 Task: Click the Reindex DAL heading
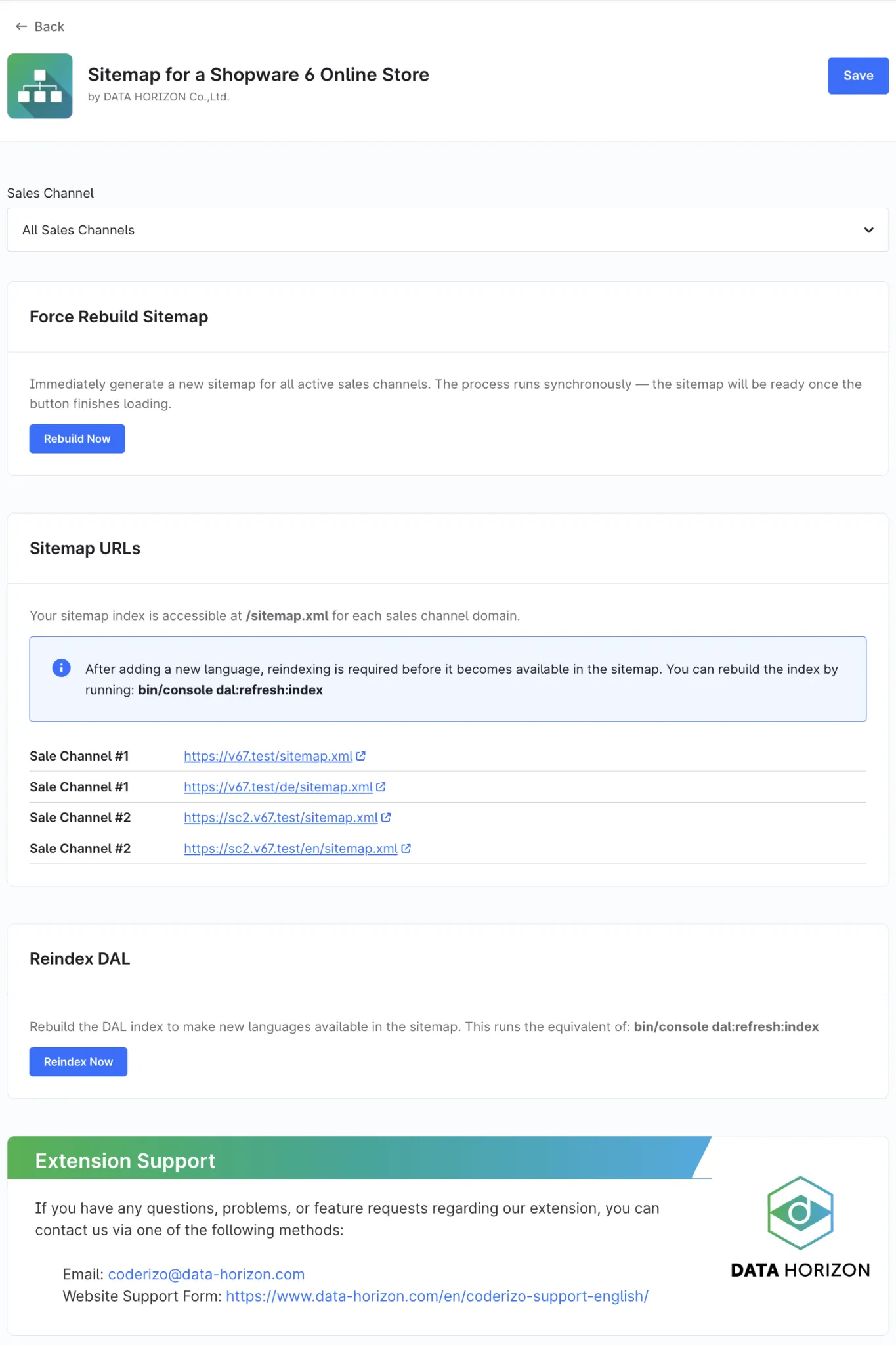[x=79, y=959]
